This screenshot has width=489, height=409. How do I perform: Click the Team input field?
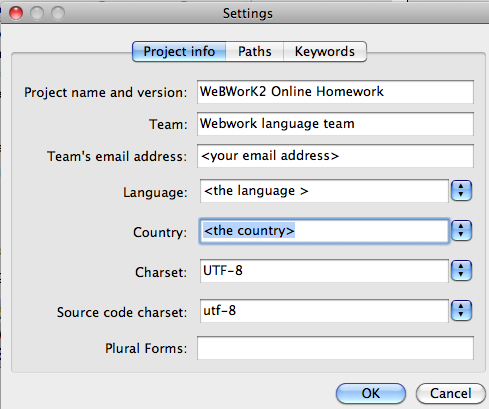(335, 124)
